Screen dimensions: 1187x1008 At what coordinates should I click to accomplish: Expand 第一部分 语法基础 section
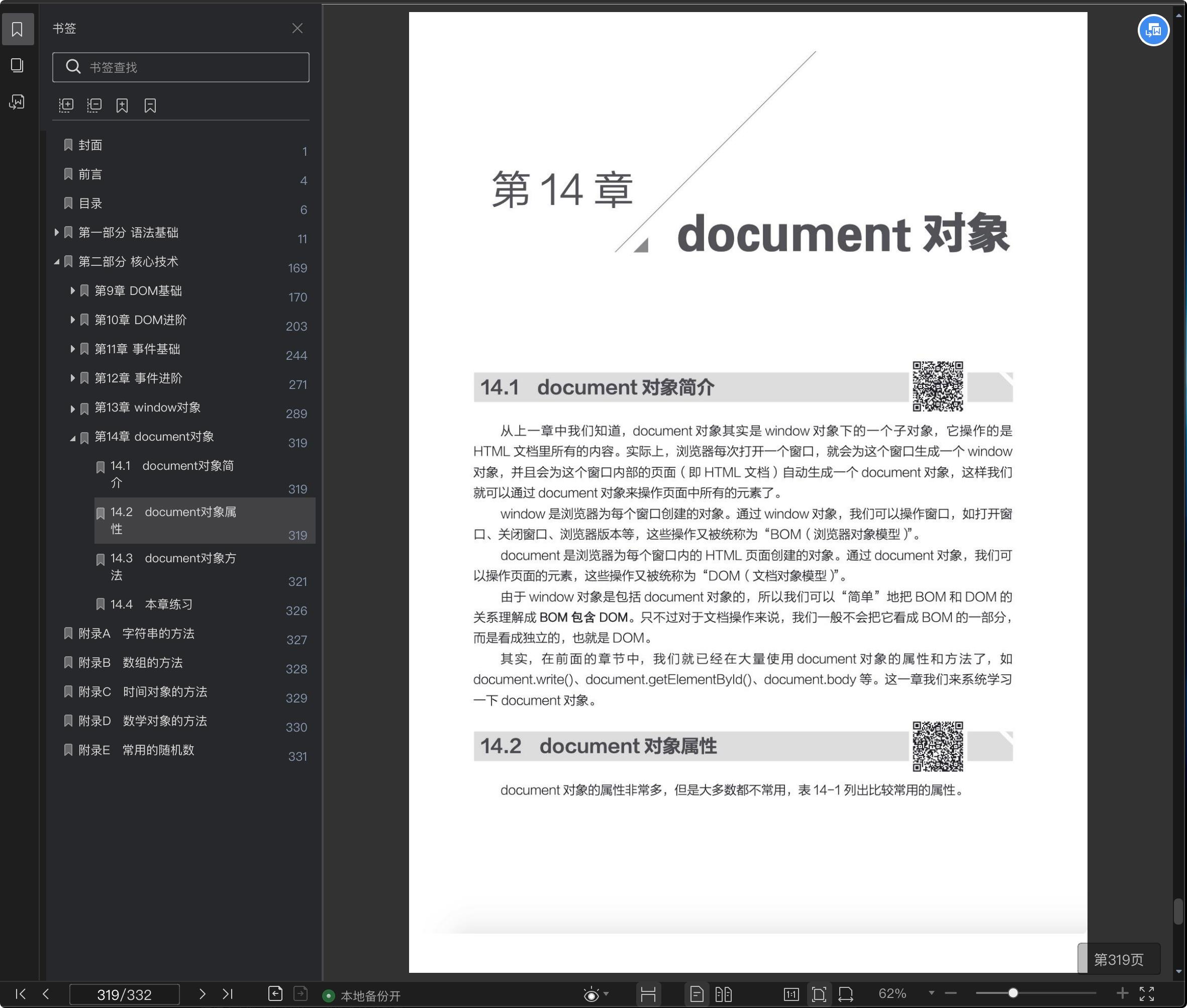pos(57,232)
